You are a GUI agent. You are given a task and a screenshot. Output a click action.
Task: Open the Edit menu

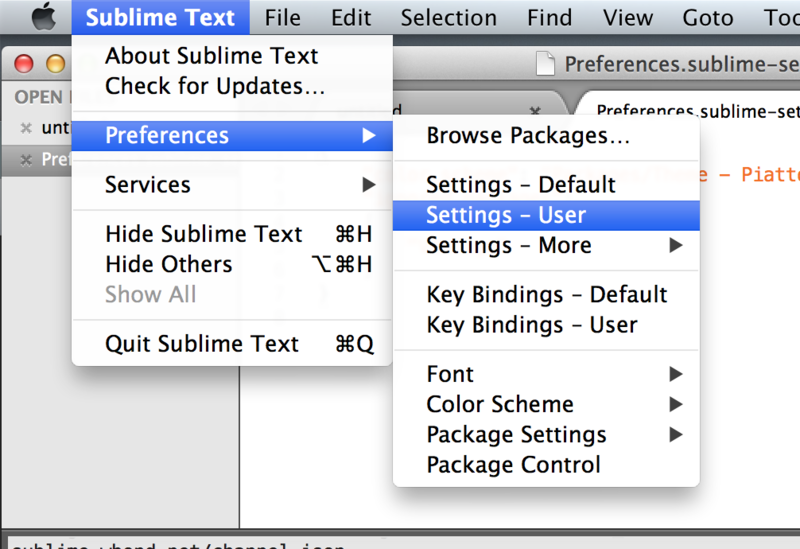pos(351,18)
